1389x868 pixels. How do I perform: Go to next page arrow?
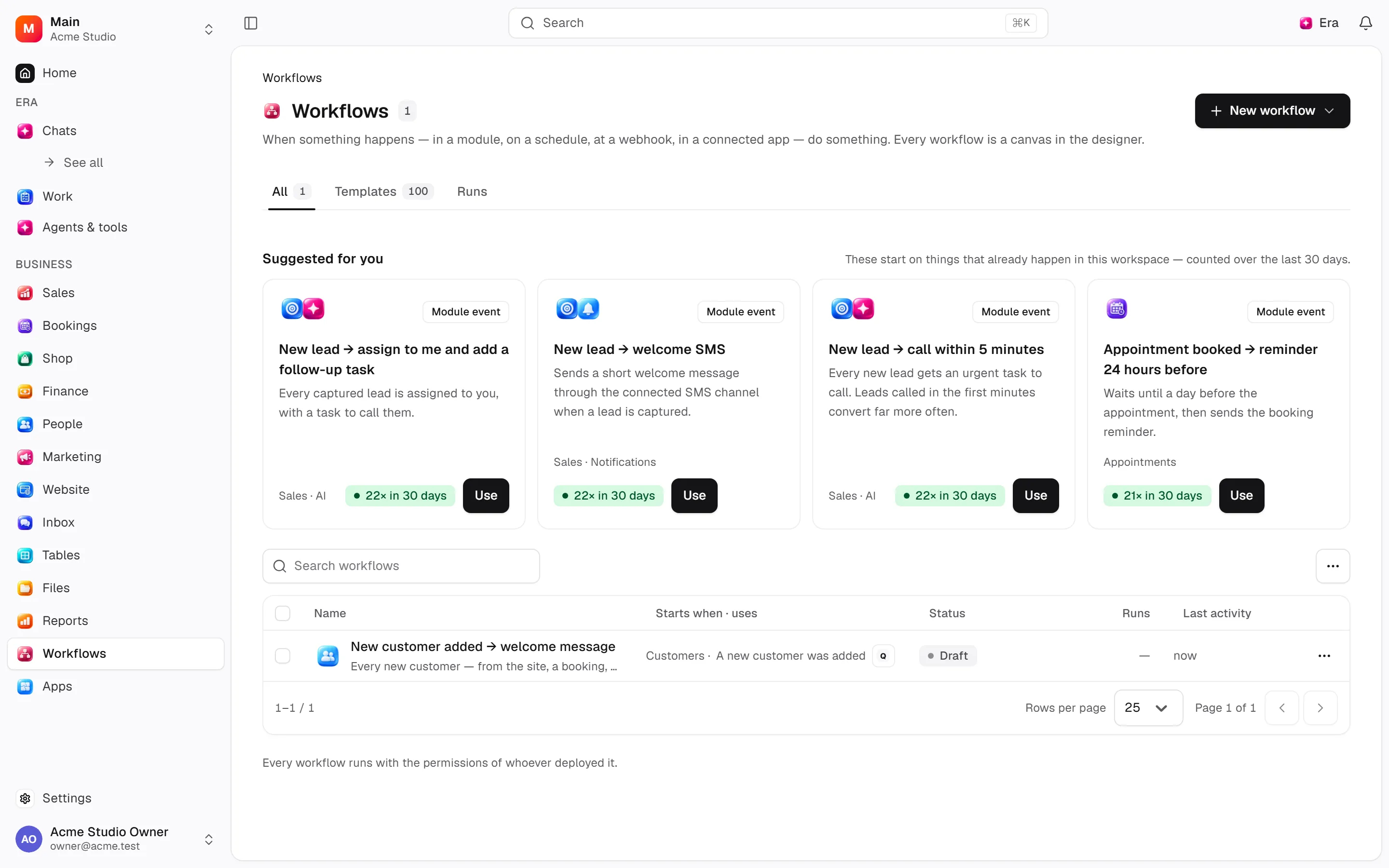[1320, 708]
